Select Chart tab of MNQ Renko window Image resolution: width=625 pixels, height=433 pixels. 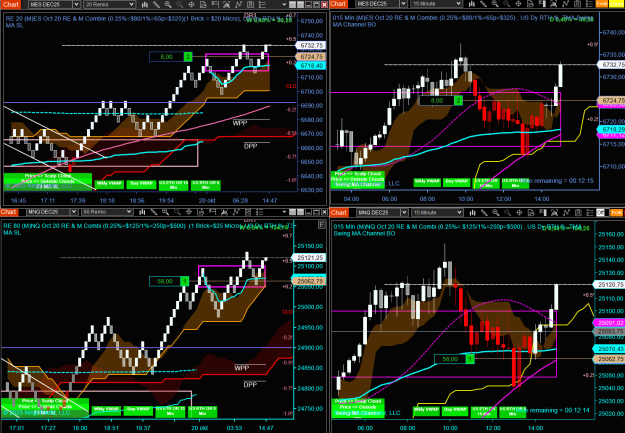click(9, 212)
